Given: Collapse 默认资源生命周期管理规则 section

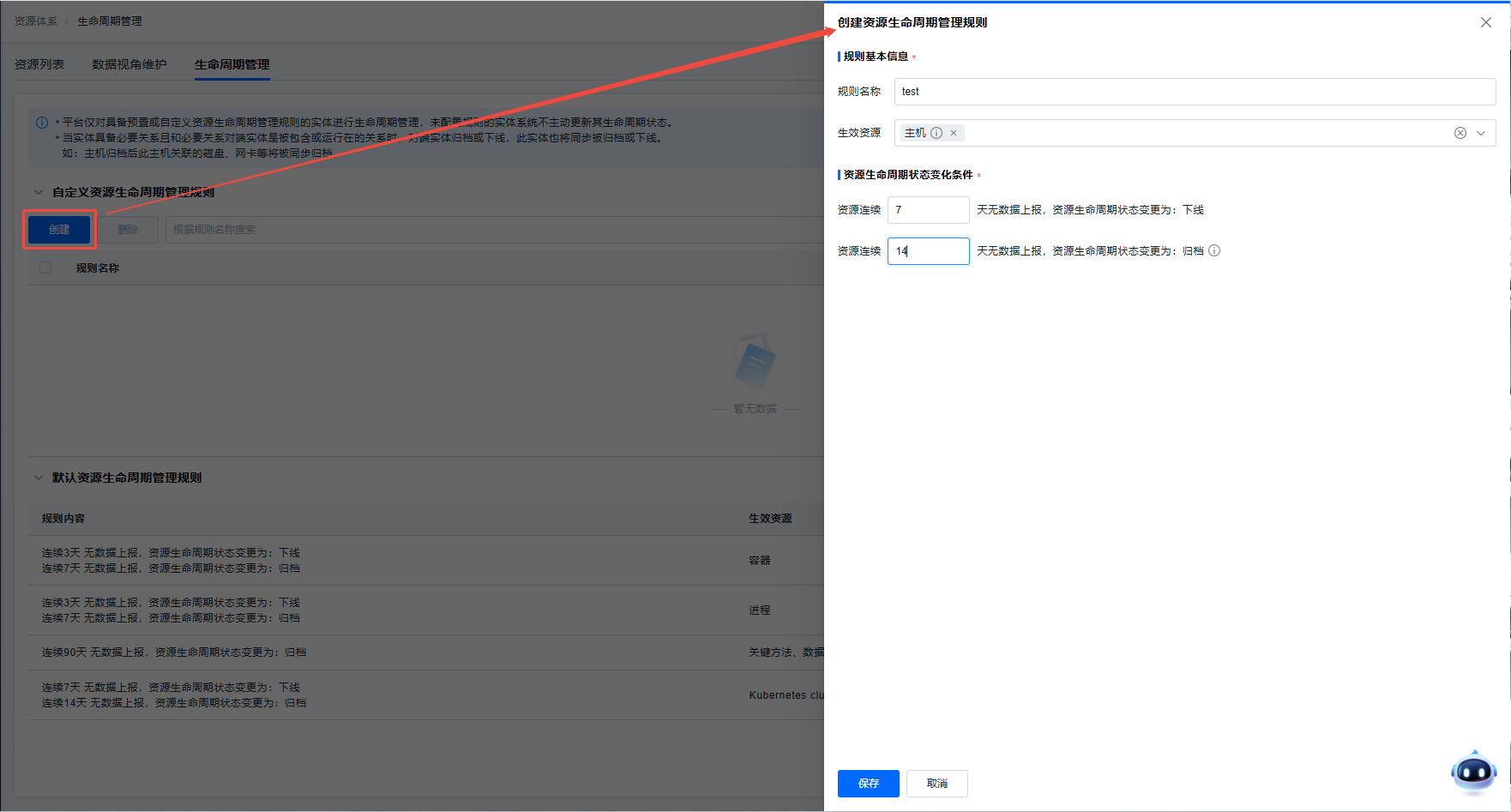Looking at the screenshot, I should pyautogui.click(x=39, y=478).
